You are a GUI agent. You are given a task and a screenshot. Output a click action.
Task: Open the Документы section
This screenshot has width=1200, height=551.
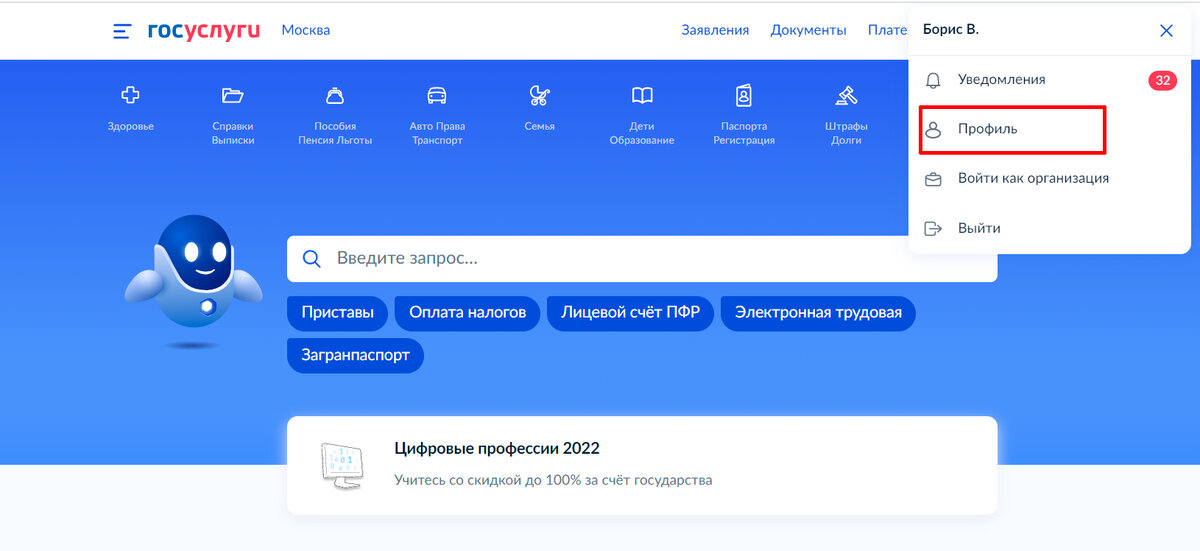[x=809, y=30]
